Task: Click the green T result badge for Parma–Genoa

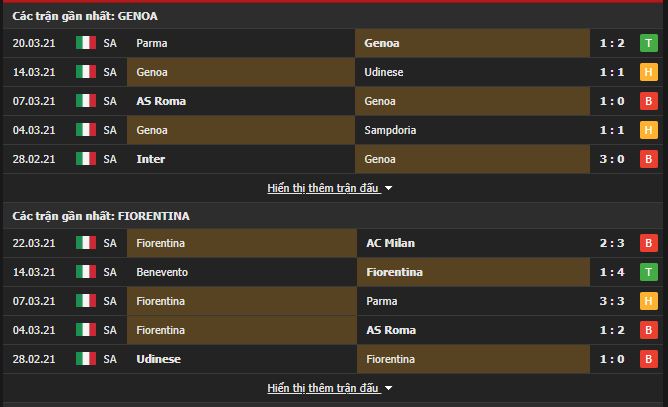Action: point(648,43)
